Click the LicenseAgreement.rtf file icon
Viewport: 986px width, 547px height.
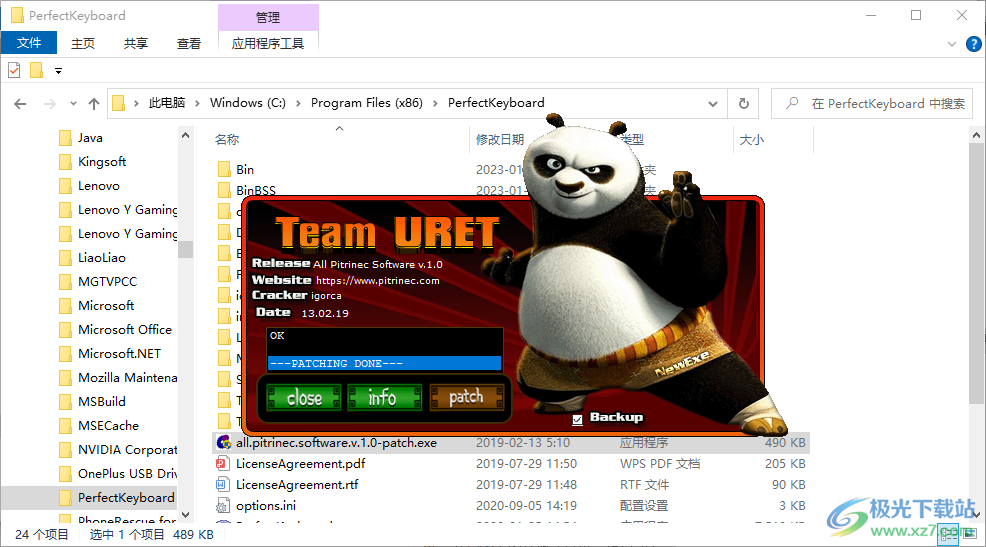point(223,484)
